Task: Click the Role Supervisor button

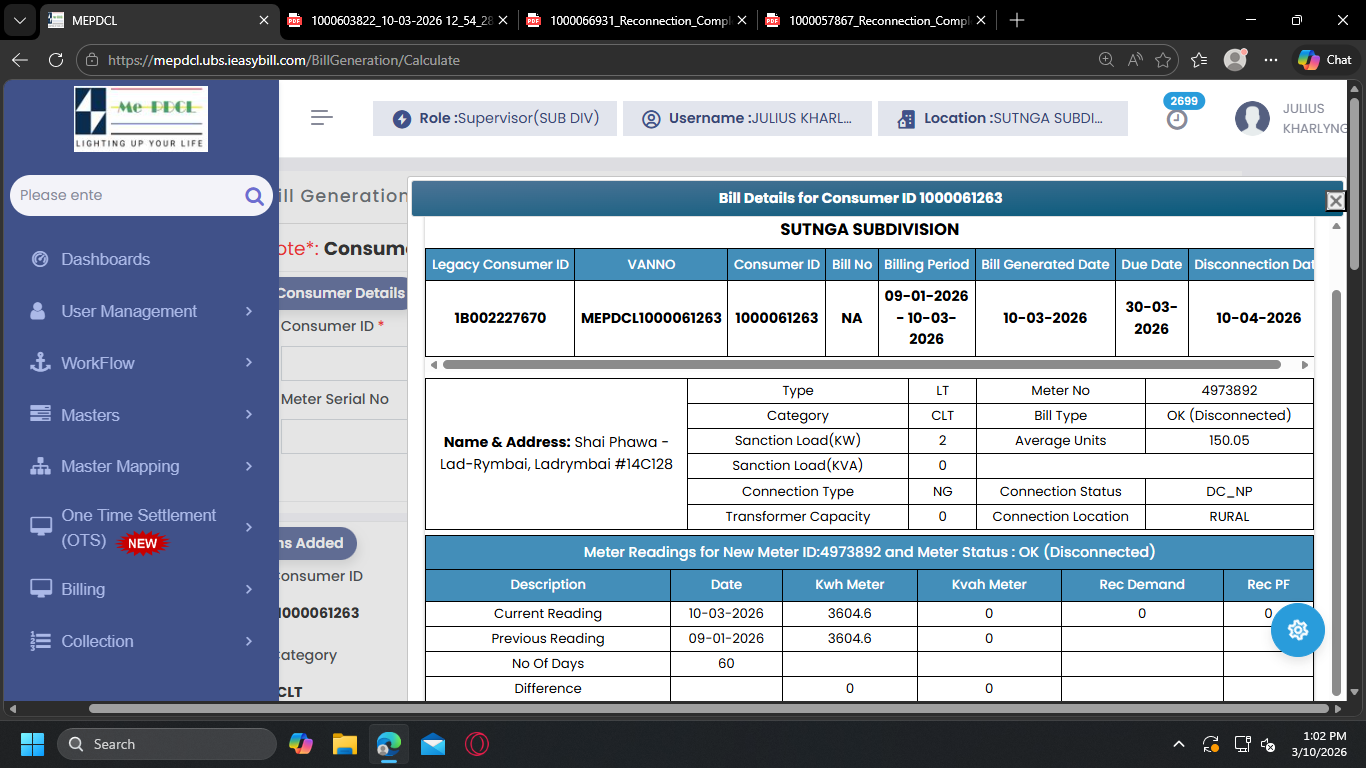Action: [496, 118]
